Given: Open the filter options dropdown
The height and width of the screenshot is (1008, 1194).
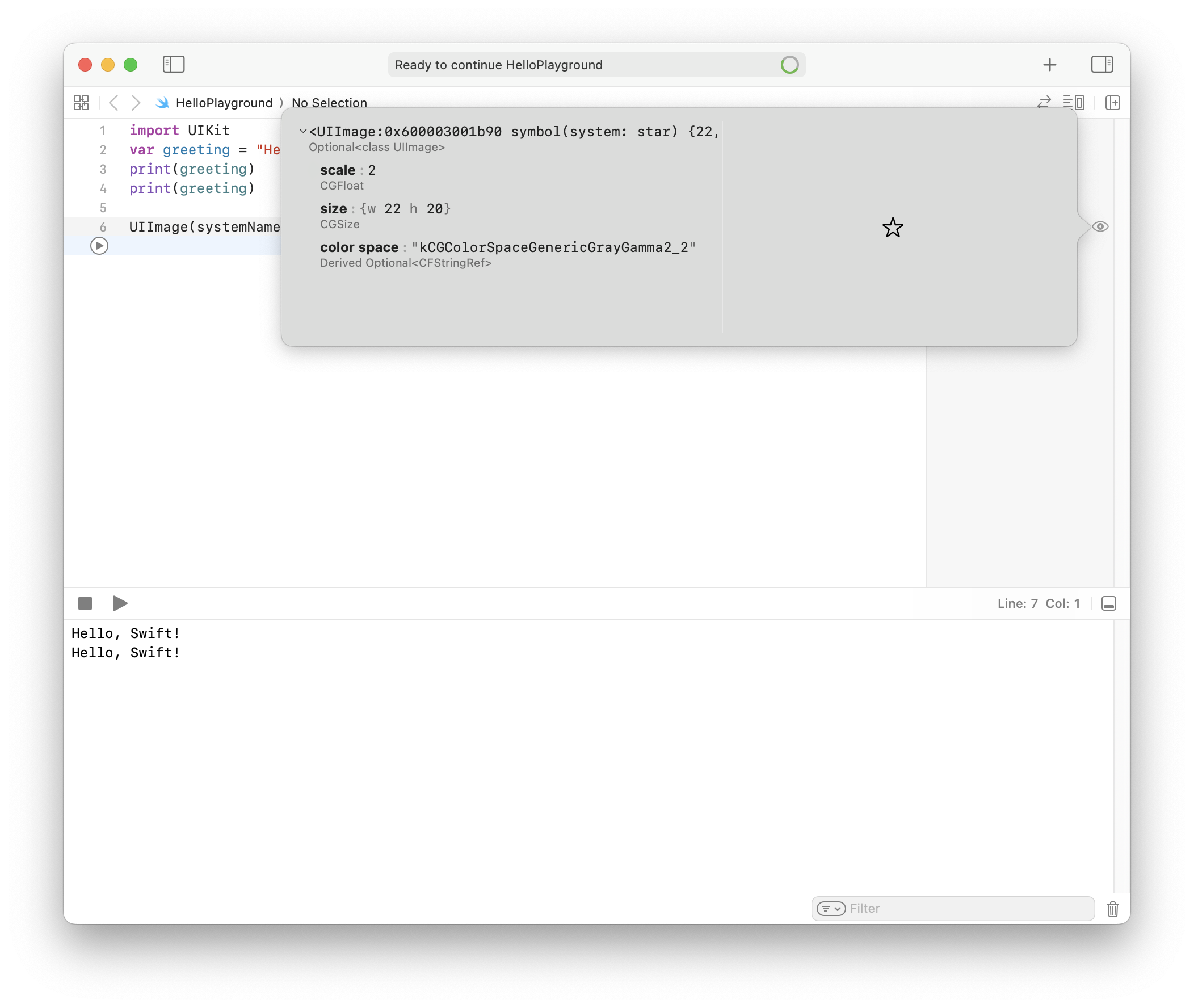Looking at the screenshot, I should pos(831,909).
